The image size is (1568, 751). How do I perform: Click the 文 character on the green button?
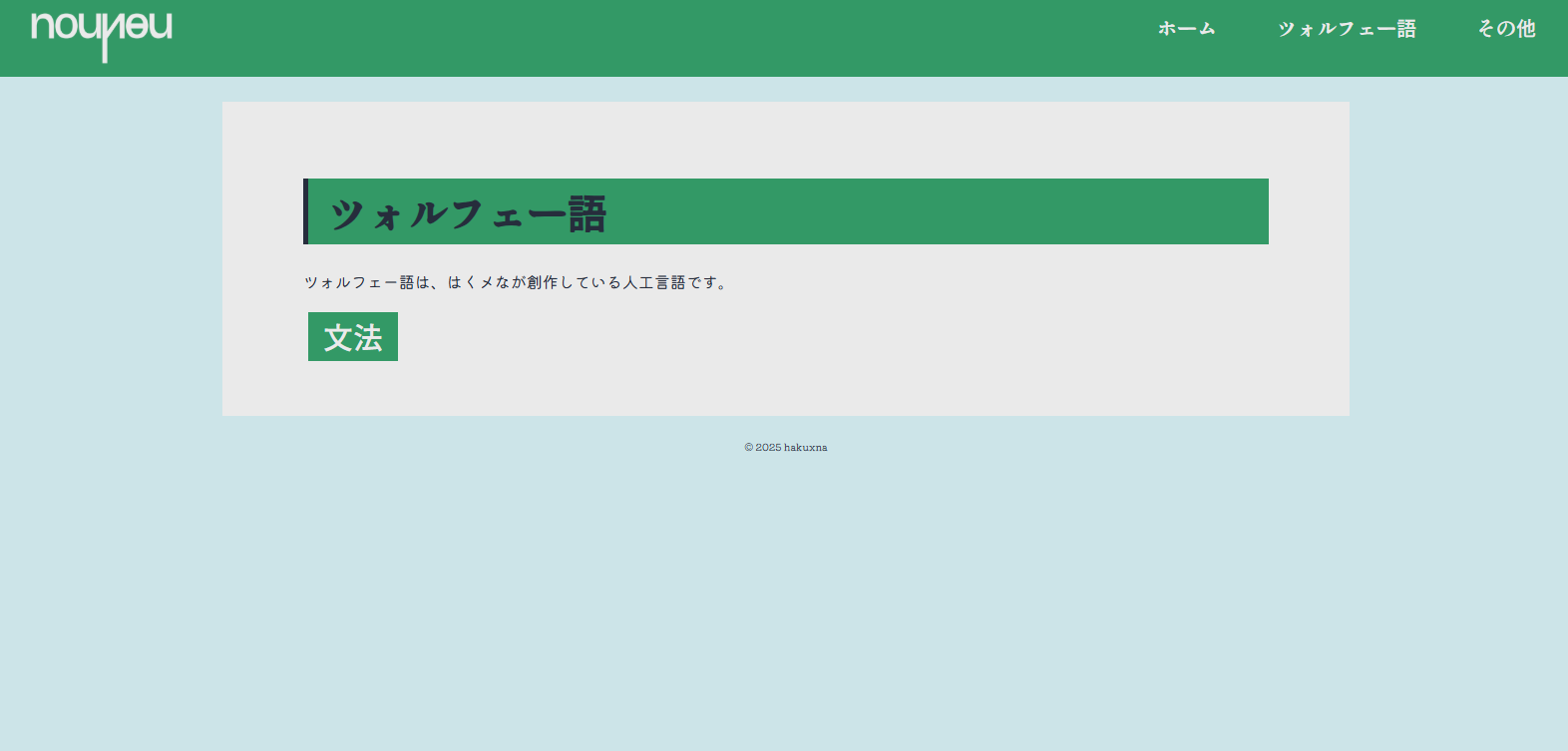point(338,338)
